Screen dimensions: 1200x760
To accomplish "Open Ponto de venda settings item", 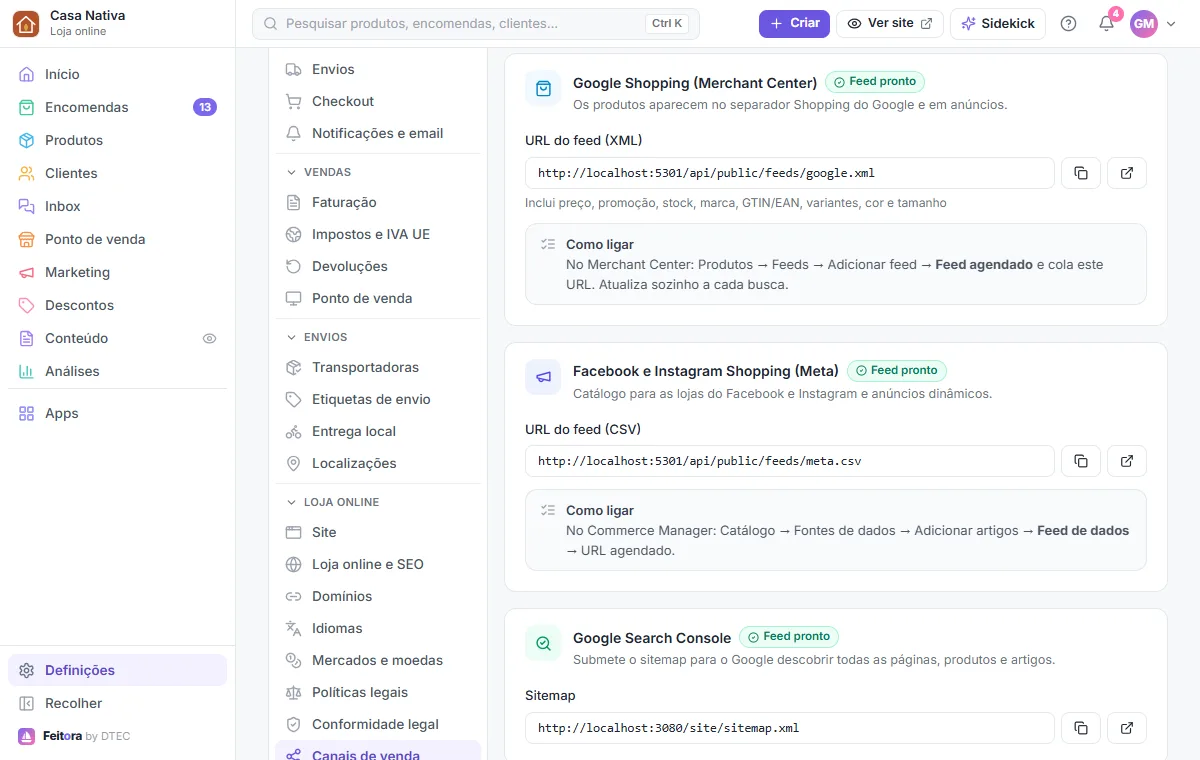I will click(x=378, y=298).
